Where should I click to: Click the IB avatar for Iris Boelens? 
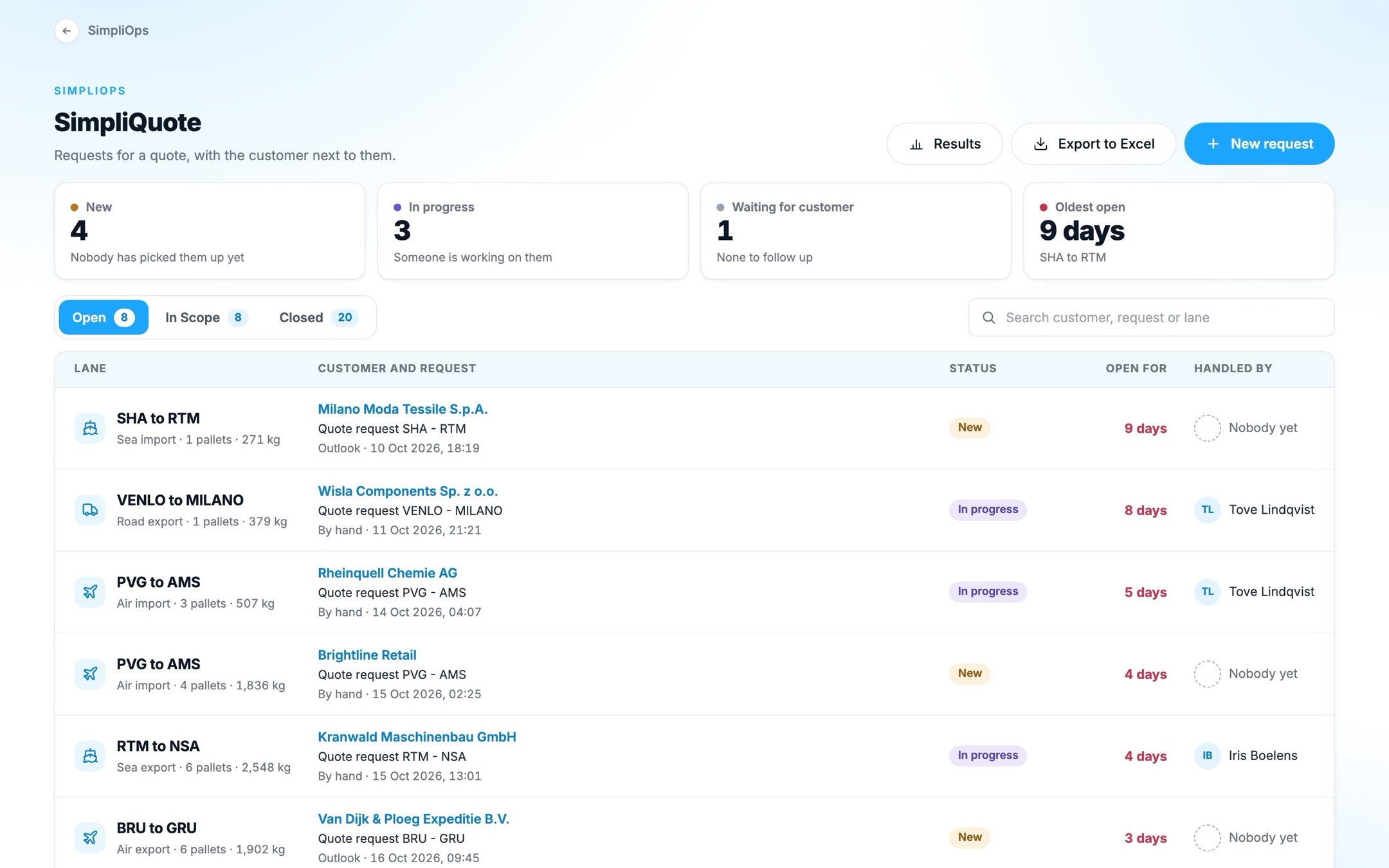click(x=1208, y=755)
